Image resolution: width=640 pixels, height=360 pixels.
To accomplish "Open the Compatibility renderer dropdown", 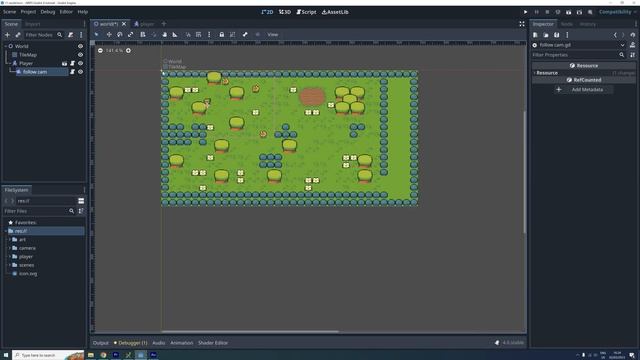I will click(x=617, y=12).
